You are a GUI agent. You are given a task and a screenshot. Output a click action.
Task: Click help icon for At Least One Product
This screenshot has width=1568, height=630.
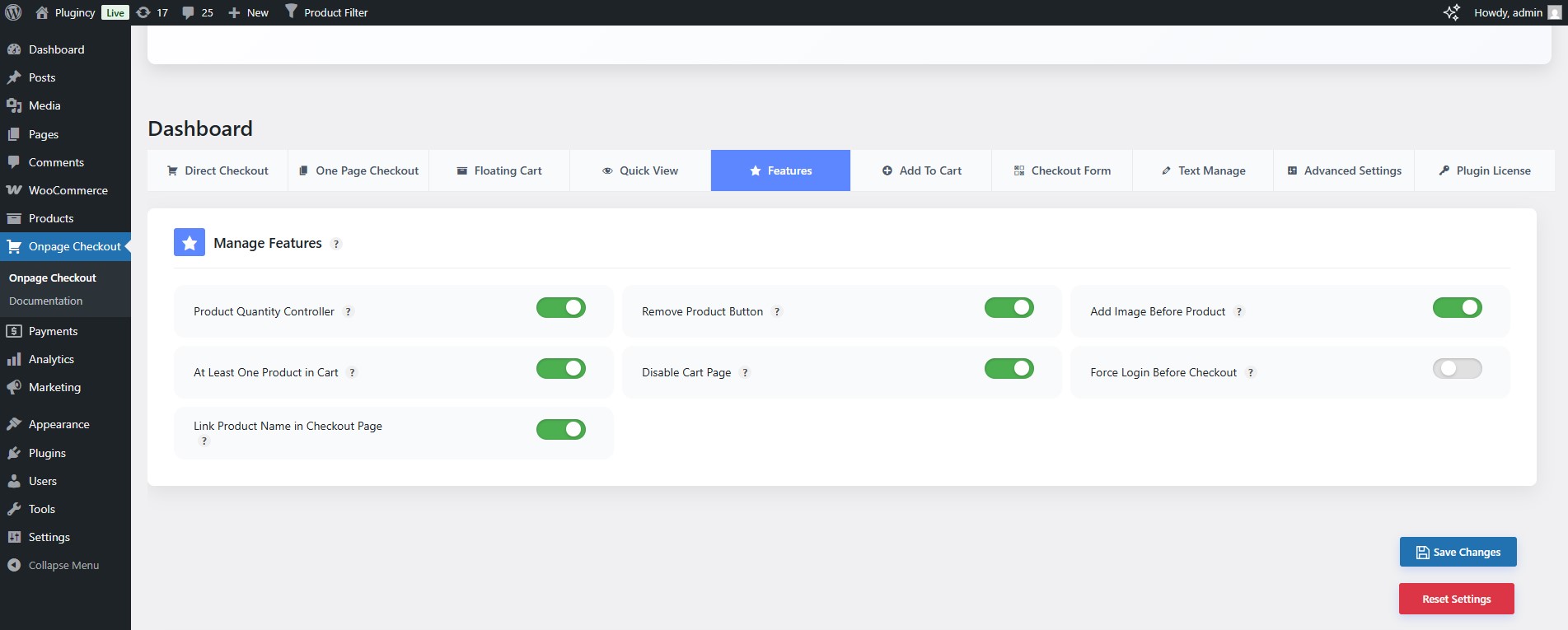(352, 372)
